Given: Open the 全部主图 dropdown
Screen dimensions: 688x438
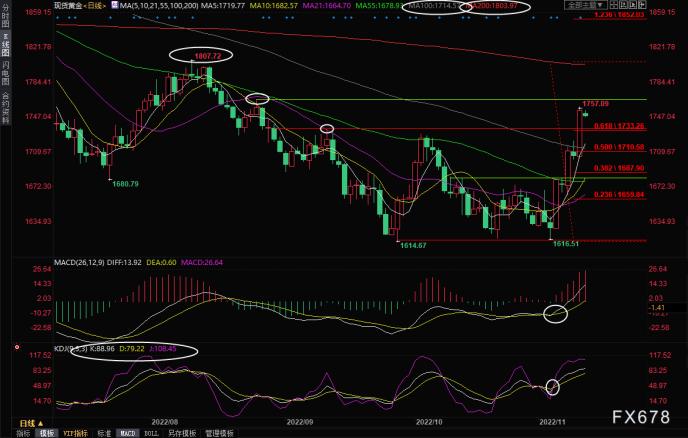Looking at the screenshot, I should 586,5.
